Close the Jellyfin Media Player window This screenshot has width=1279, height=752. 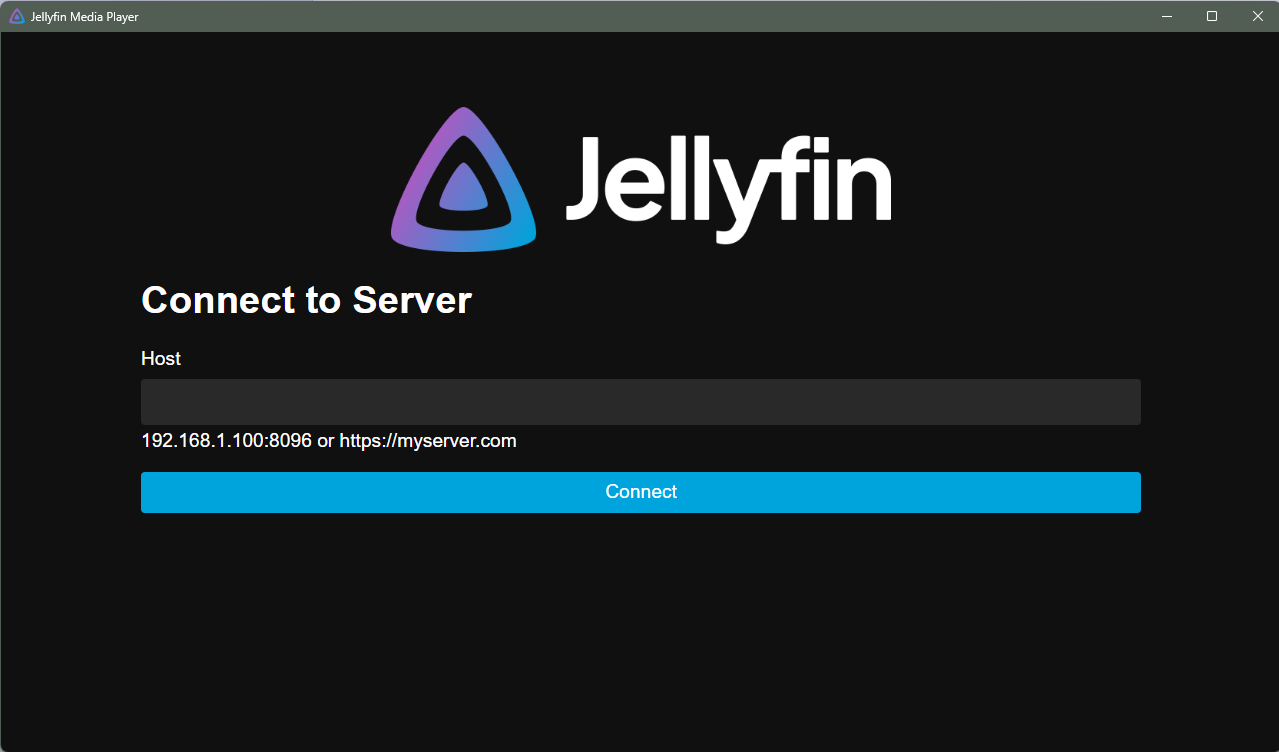point(1257,16)
